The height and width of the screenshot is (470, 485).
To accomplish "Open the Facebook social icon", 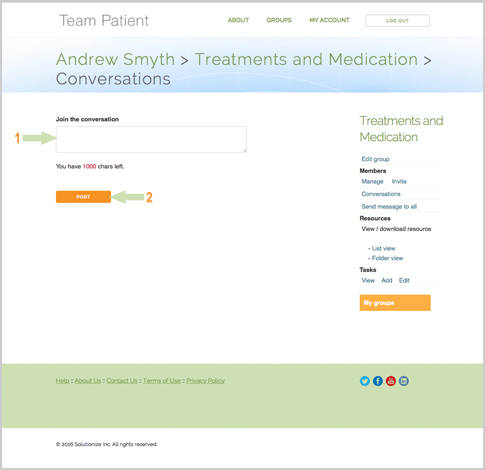I will 378,381.
